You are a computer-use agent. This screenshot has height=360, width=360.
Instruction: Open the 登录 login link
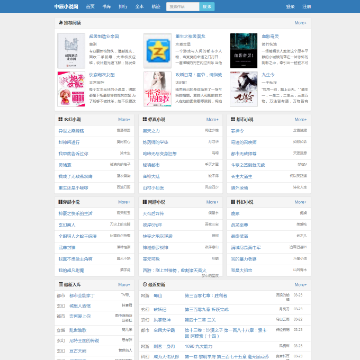290,7
